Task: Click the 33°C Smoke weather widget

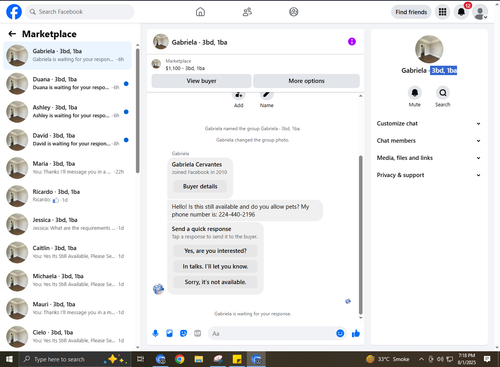Action: [387, 359]
